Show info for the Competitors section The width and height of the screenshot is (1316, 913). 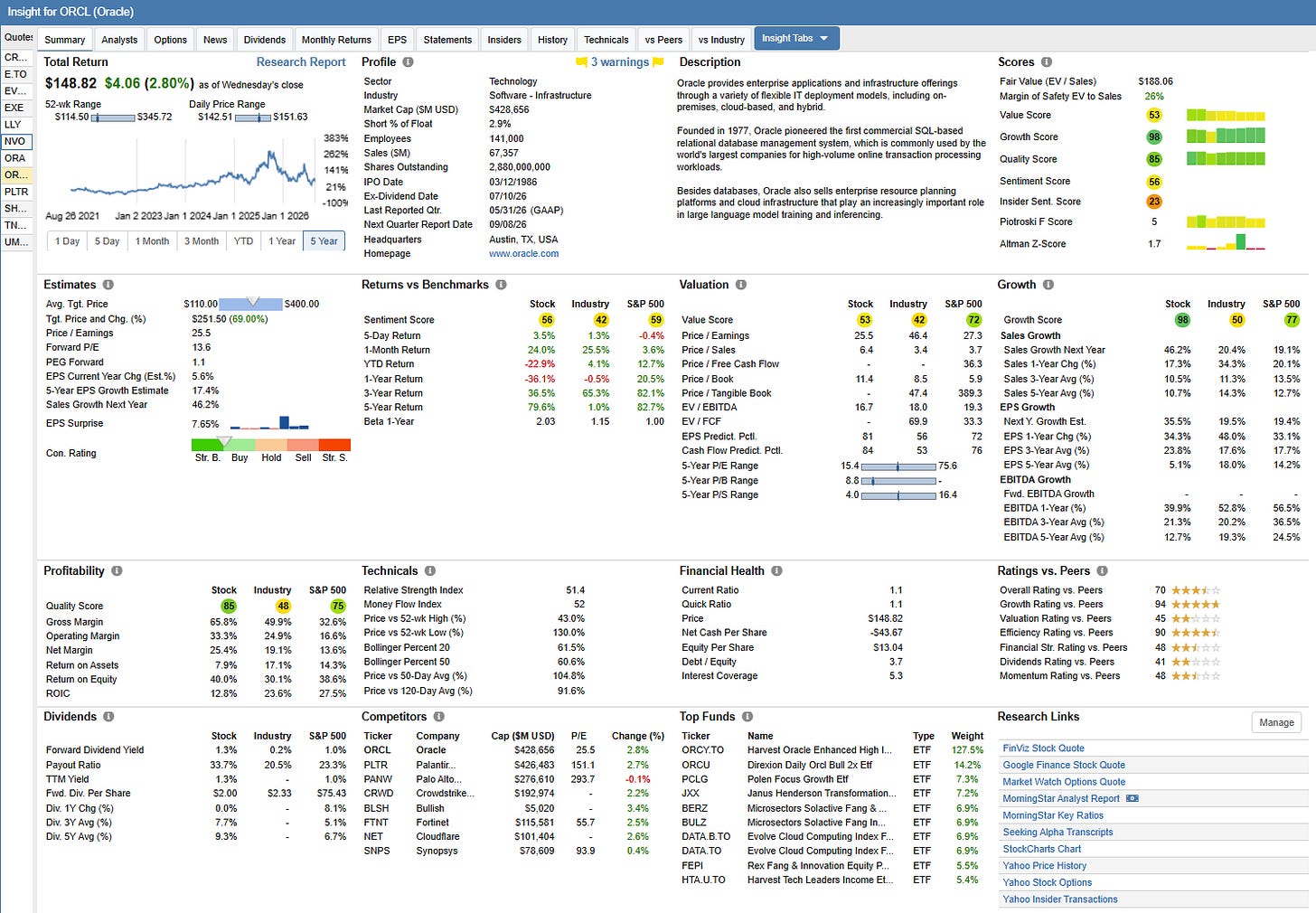438,717
